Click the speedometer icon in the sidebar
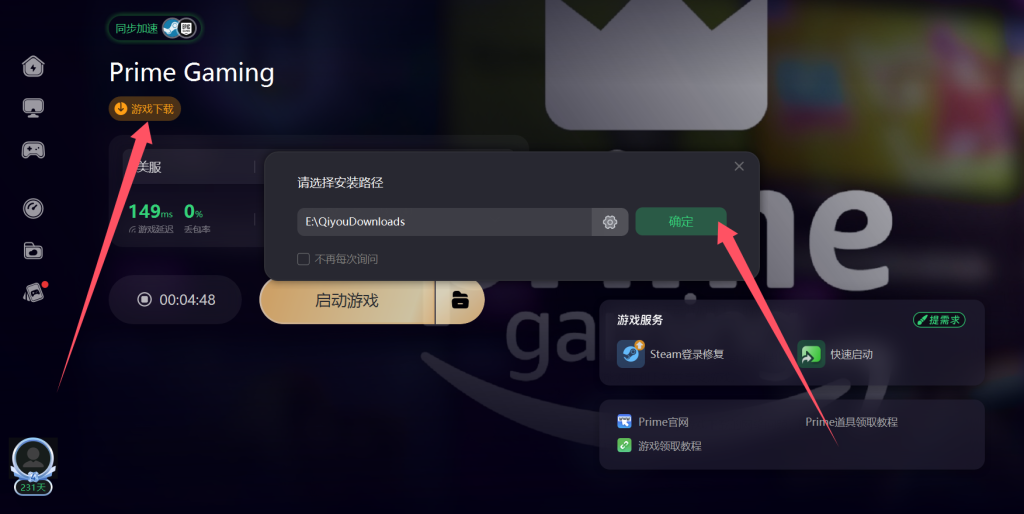Screen dimensions: 1024x514 click(33, 208)
